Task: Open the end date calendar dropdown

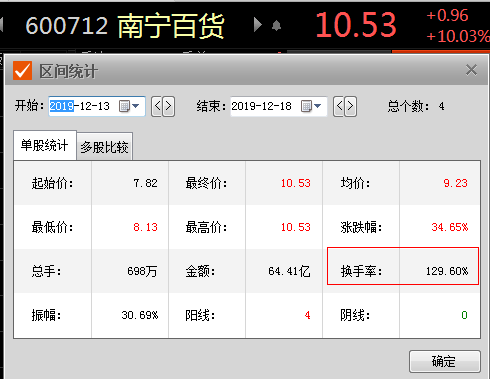Action: point(311,106)
